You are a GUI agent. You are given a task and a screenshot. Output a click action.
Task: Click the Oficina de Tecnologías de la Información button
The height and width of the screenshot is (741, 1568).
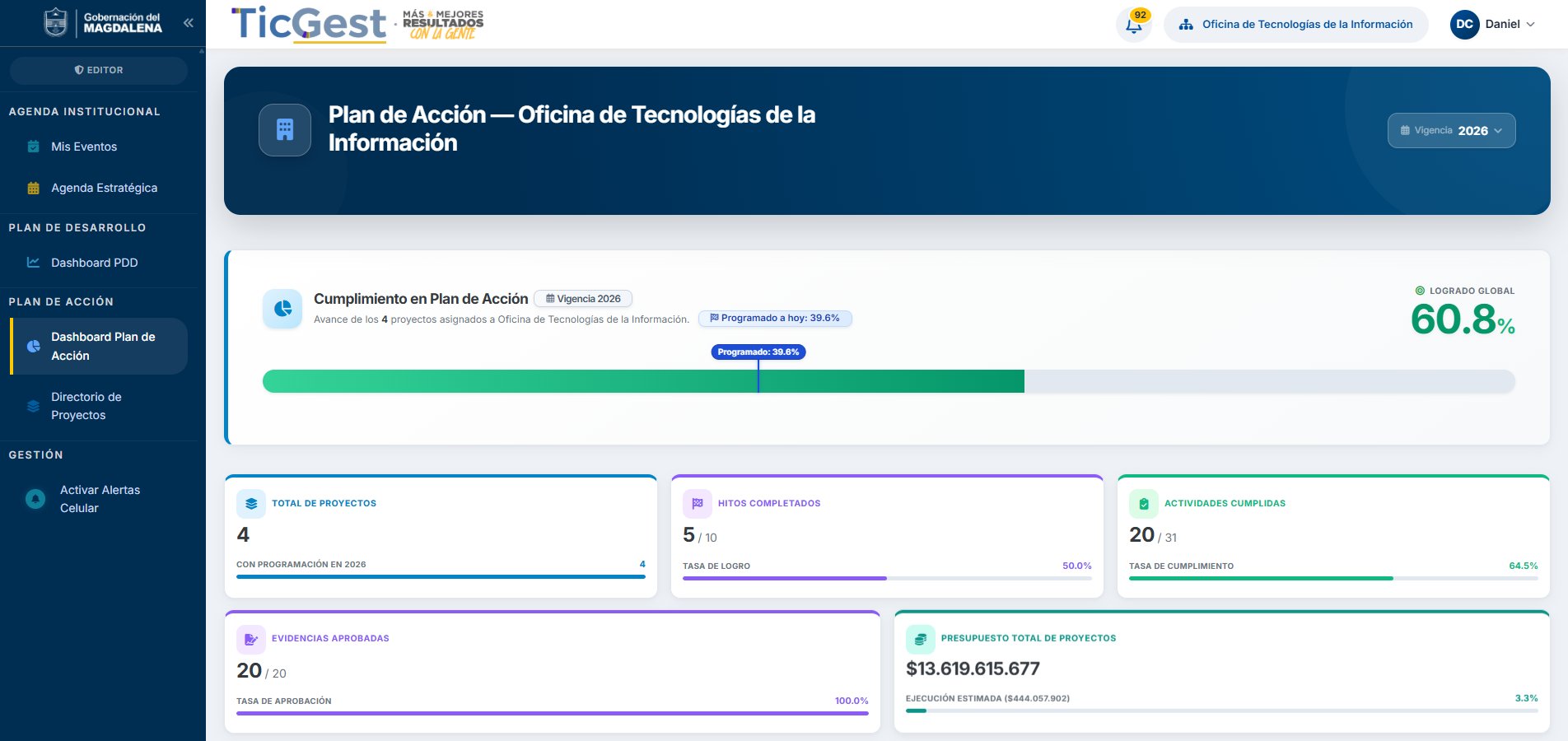[x=1296, y=25]
